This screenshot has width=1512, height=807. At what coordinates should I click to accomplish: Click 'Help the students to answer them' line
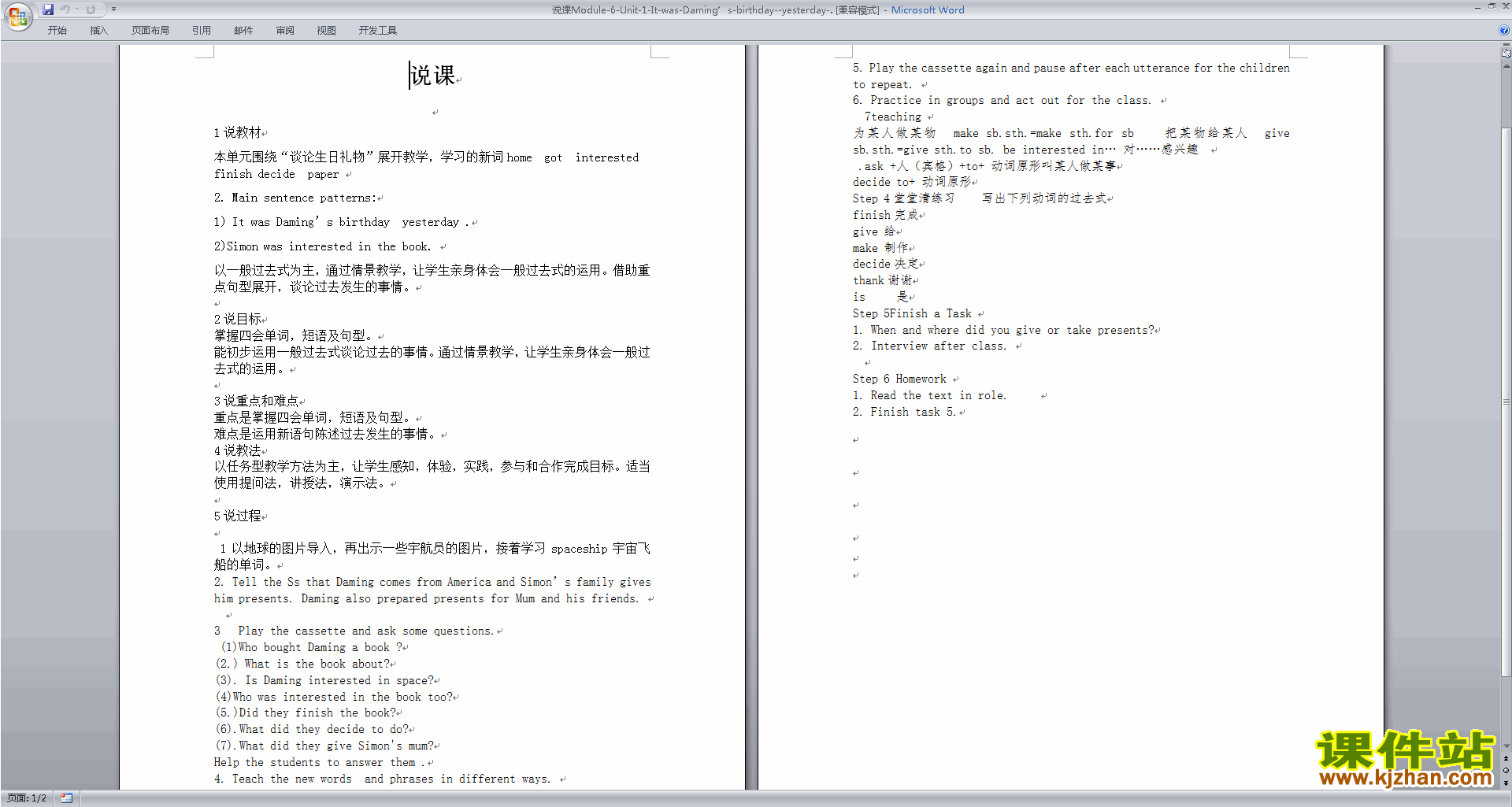[x=320, y=763]
